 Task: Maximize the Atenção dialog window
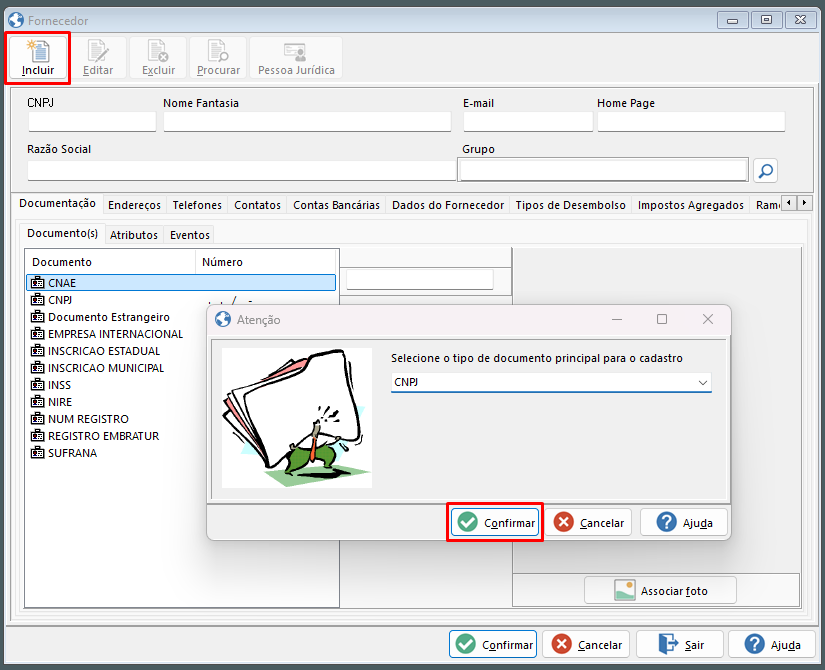coord(662,319)
